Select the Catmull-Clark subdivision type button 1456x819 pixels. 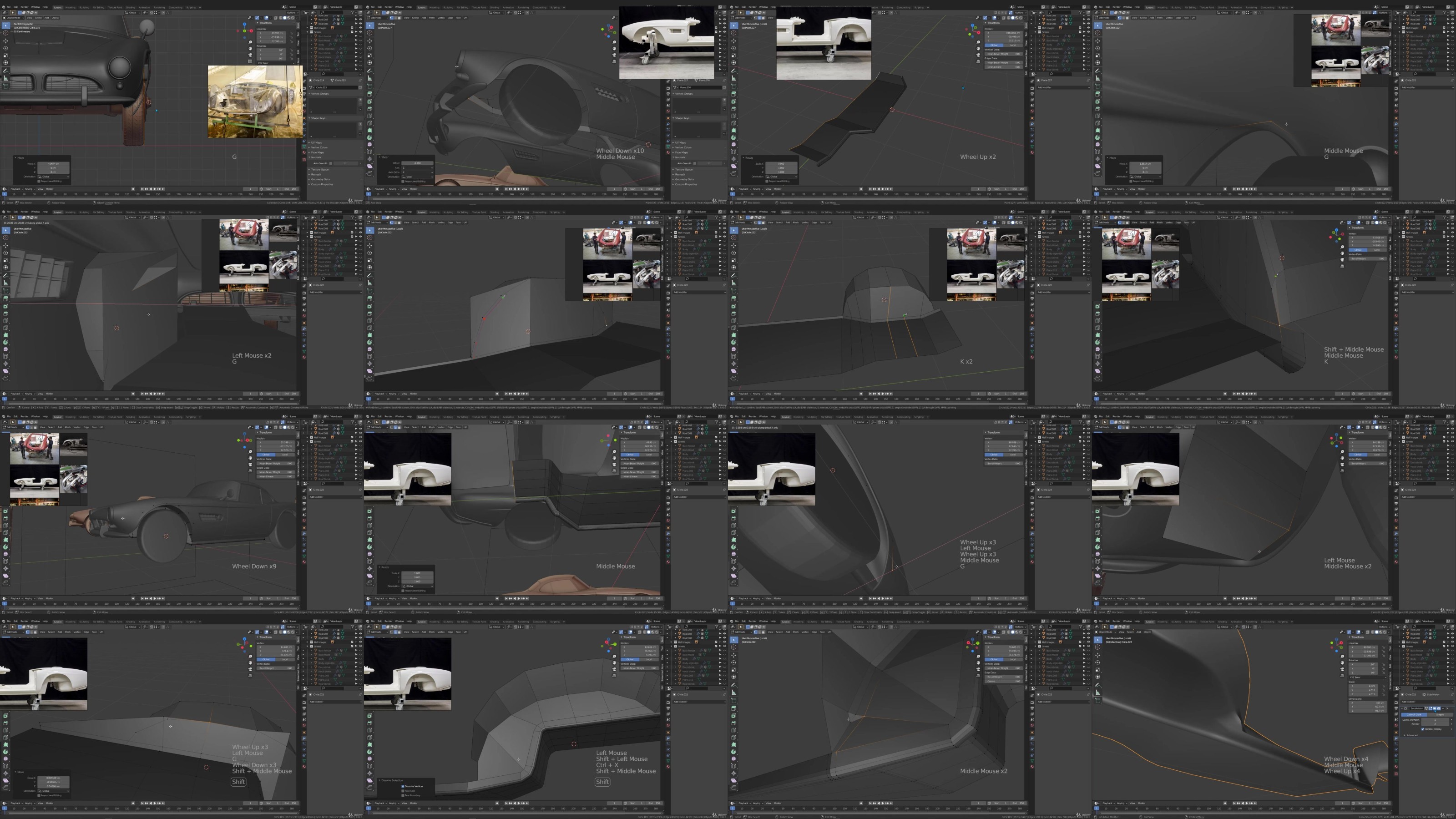click(x=1415, y=715)
